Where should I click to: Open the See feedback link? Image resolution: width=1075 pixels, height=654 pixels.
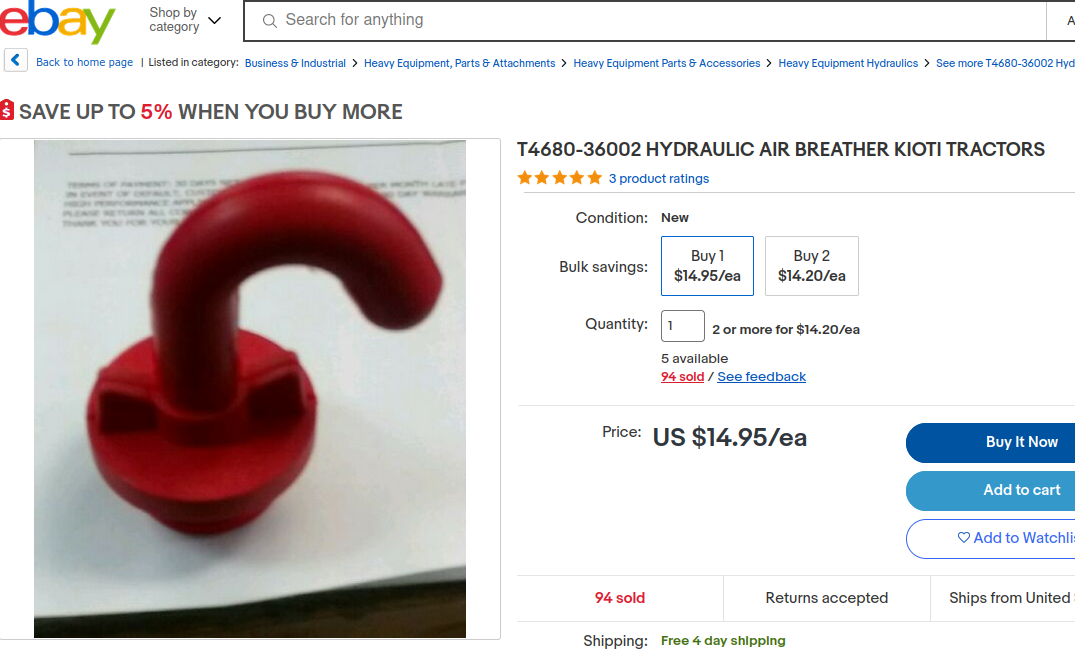[x=761, y=376]
